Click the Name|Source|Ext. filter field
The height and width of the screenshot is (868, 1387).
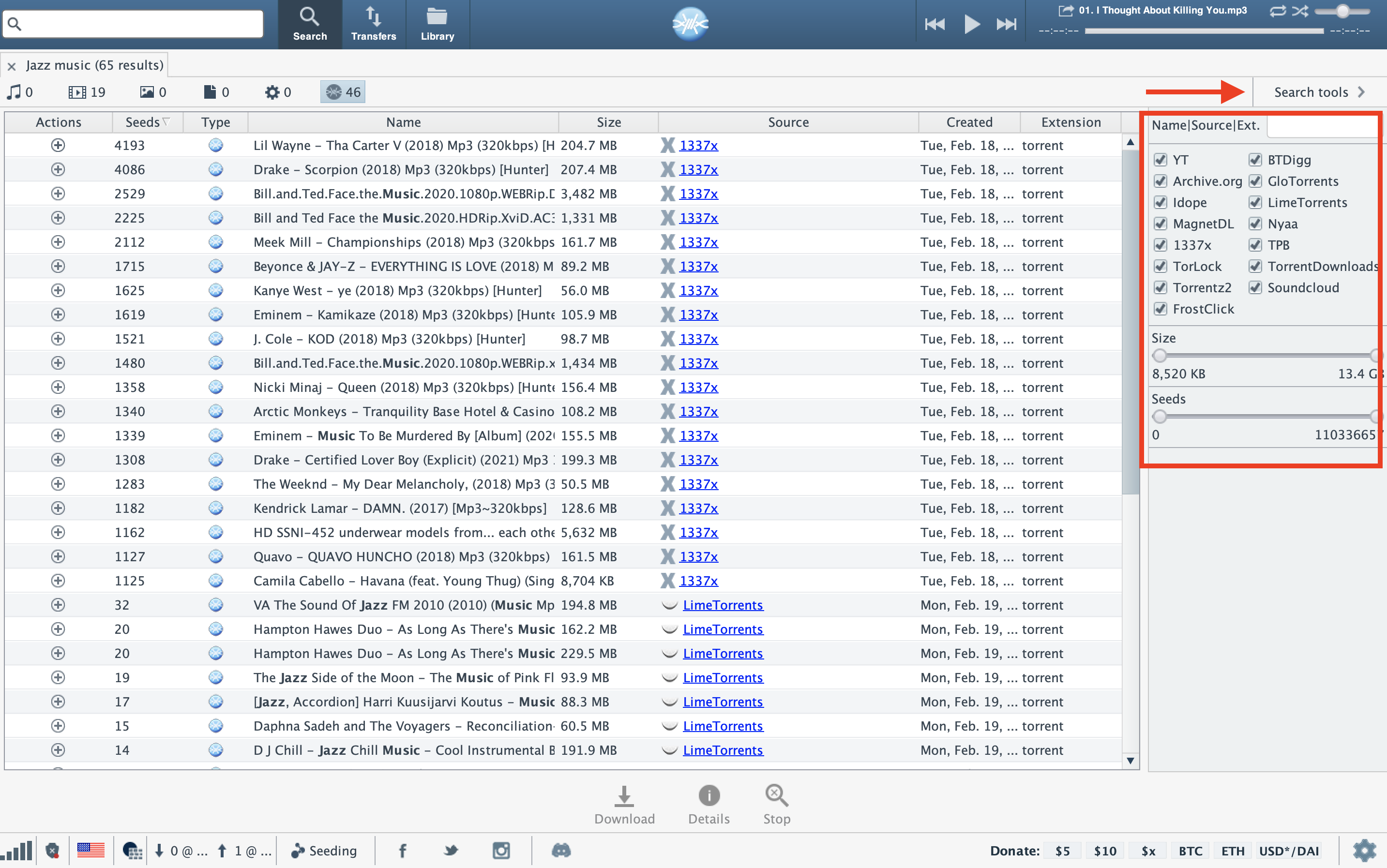[x=1324, y=126]
